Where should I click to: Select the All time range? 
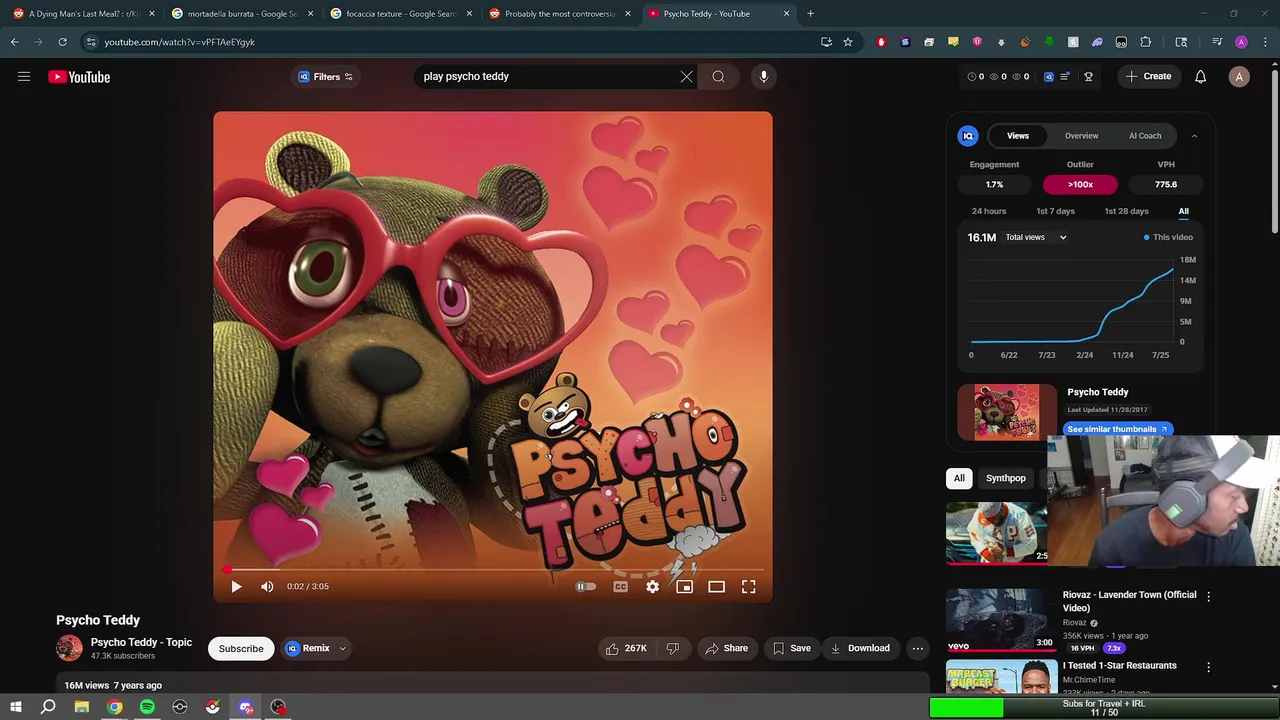[x=1183, y=211]
